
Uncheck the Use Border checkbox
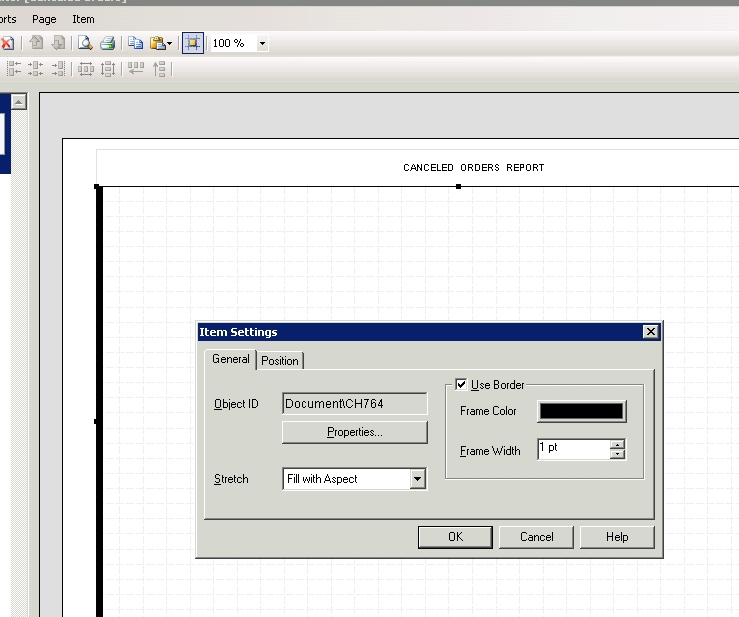tap(461, 385)
